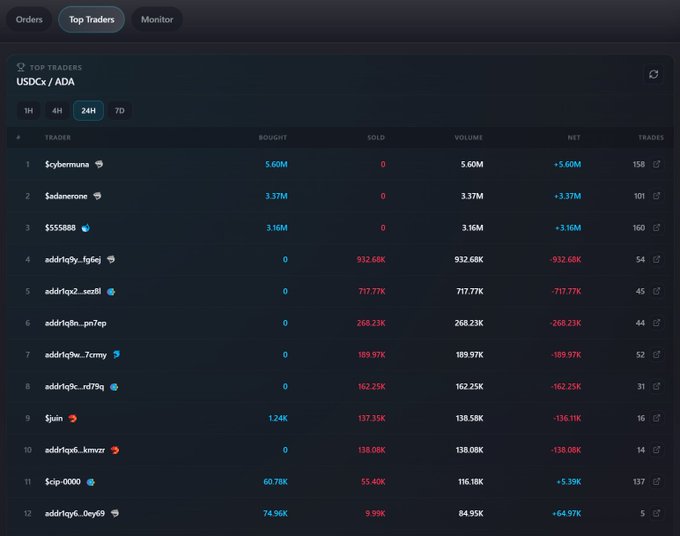Click volume value 116.18K

[x=471, y=482]
